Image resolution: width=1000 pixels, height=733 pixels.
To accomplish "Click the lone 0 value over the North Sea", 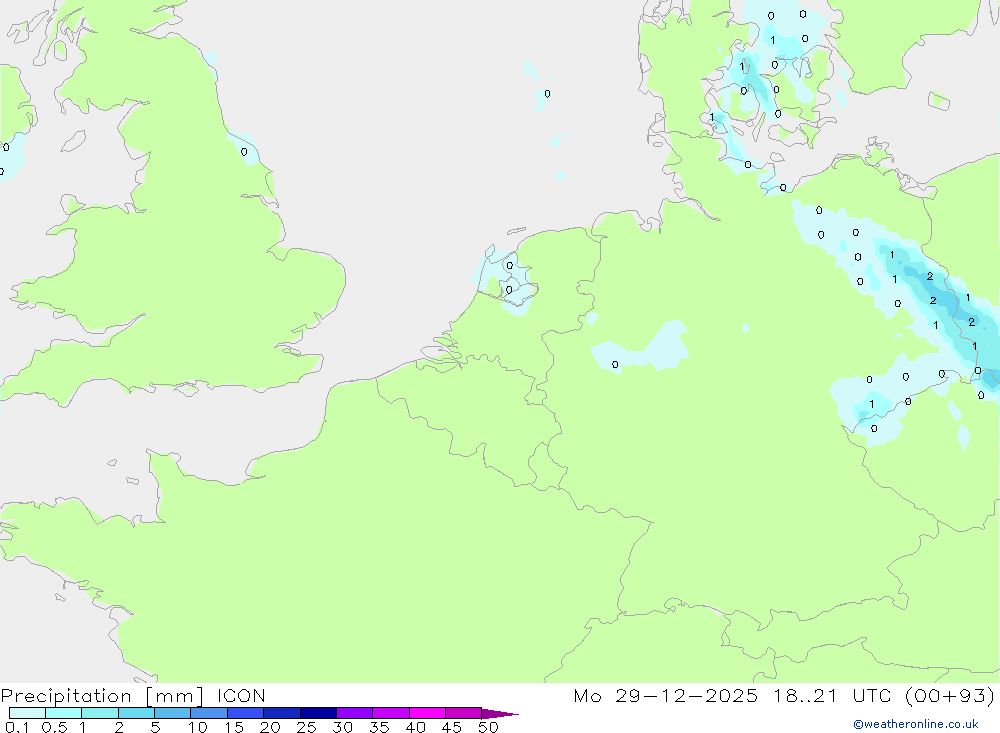I will tap(547, 94).
